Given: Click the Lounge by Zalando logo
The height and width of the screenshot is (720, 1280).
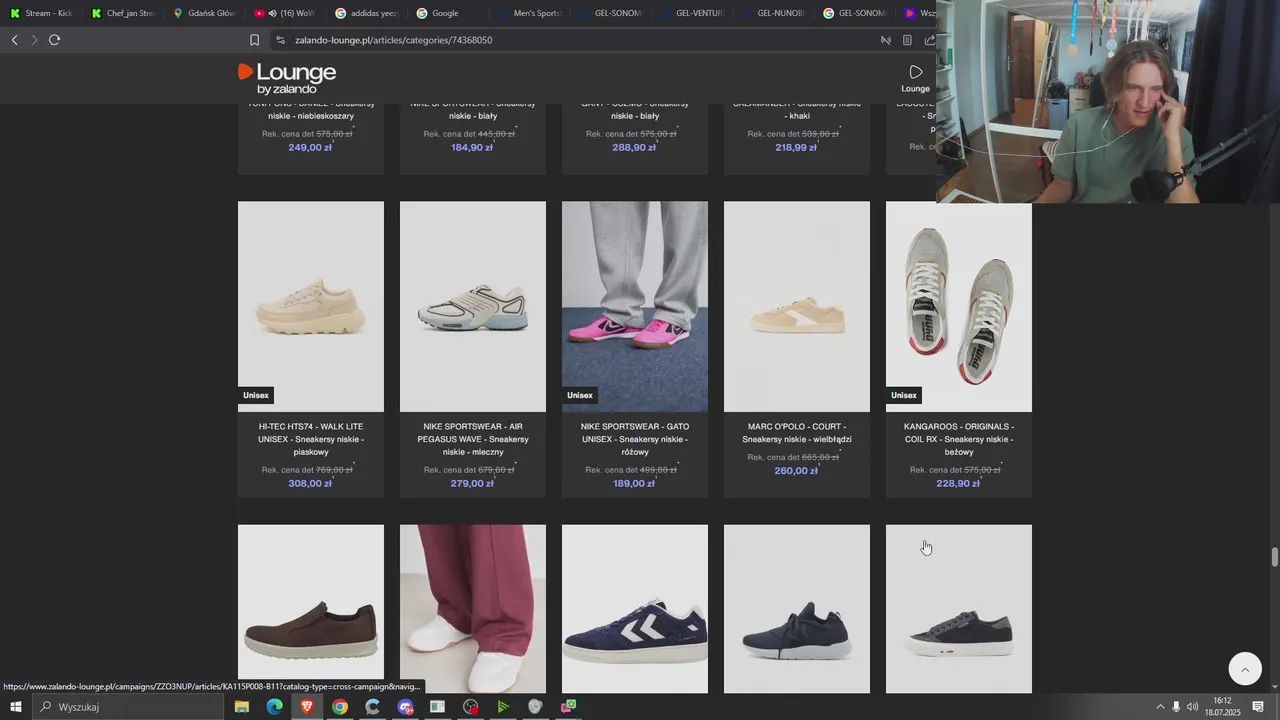Looking at the screenshot, I should tap(287, 78).
